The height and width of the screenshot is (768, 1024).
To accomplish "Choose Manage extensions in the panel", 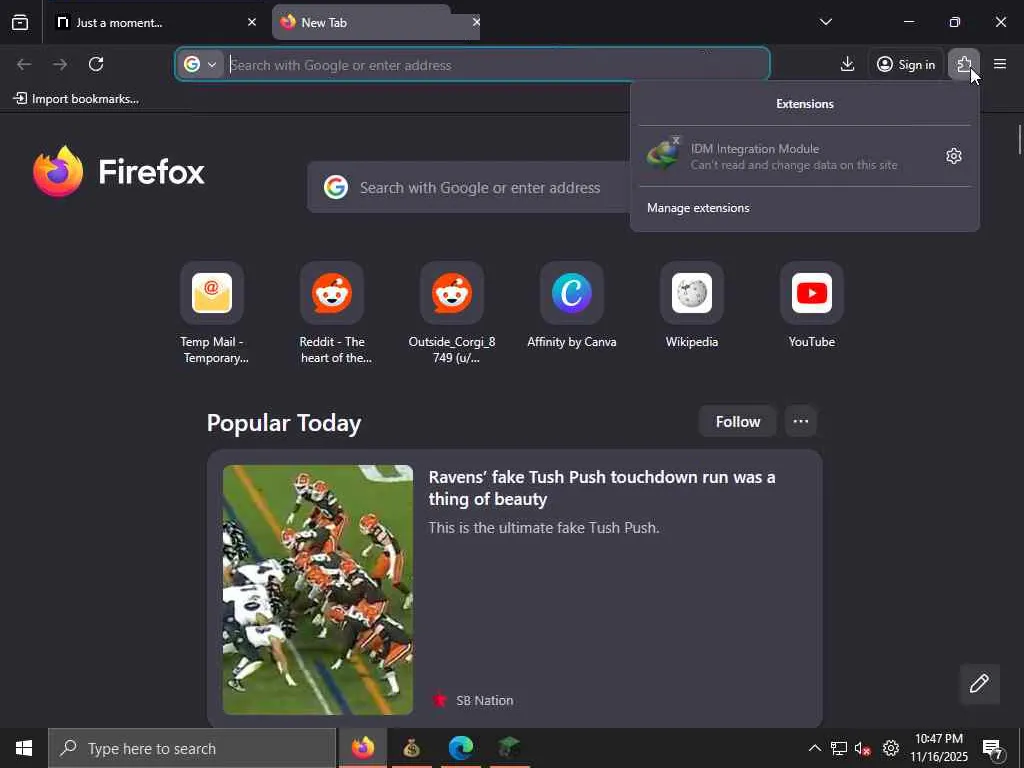I will point(805,208).
